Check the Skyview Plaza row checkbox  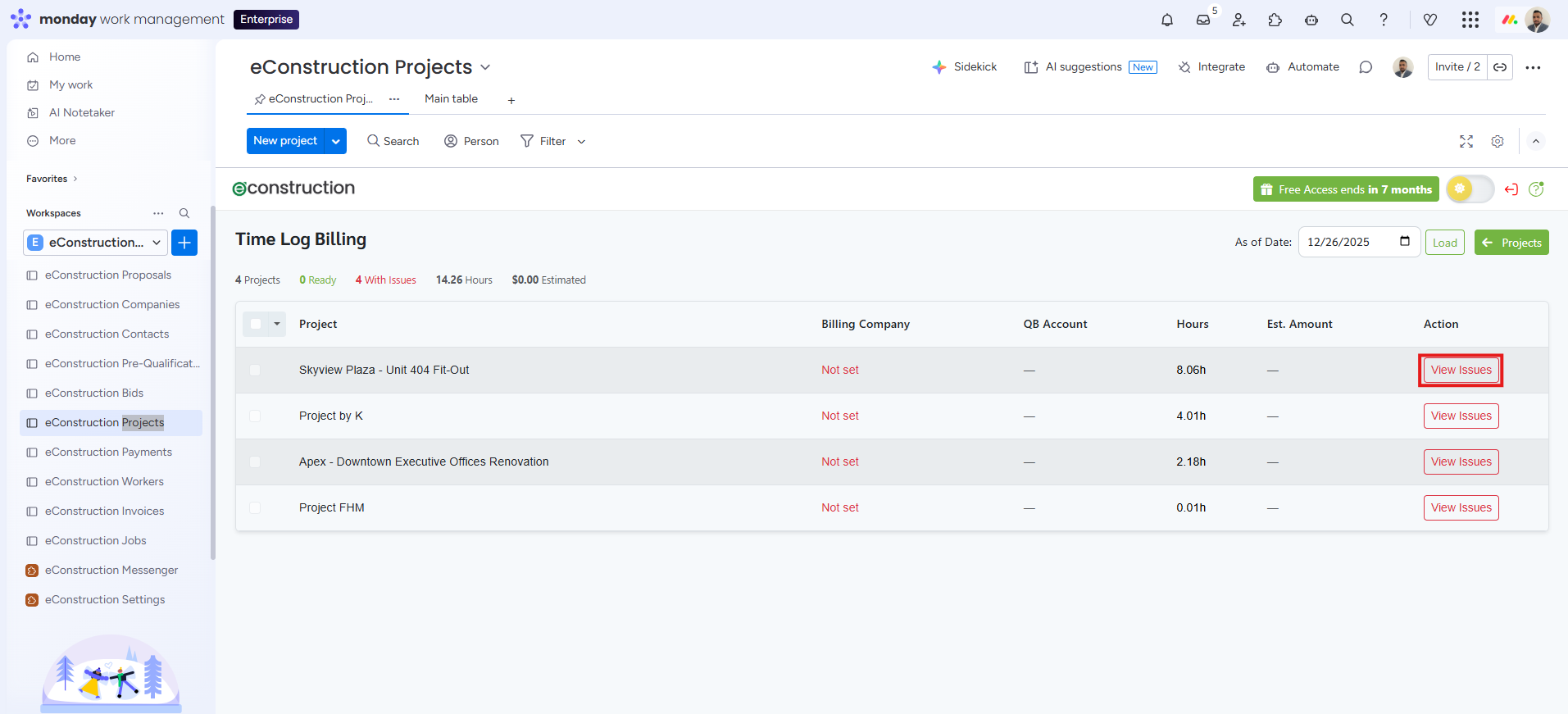255,371
